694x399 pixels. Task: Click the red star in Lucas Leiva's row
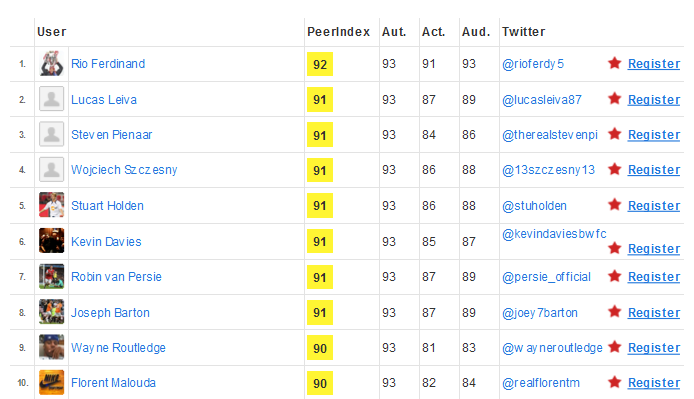pyautogui.click(x=614, y=99)
